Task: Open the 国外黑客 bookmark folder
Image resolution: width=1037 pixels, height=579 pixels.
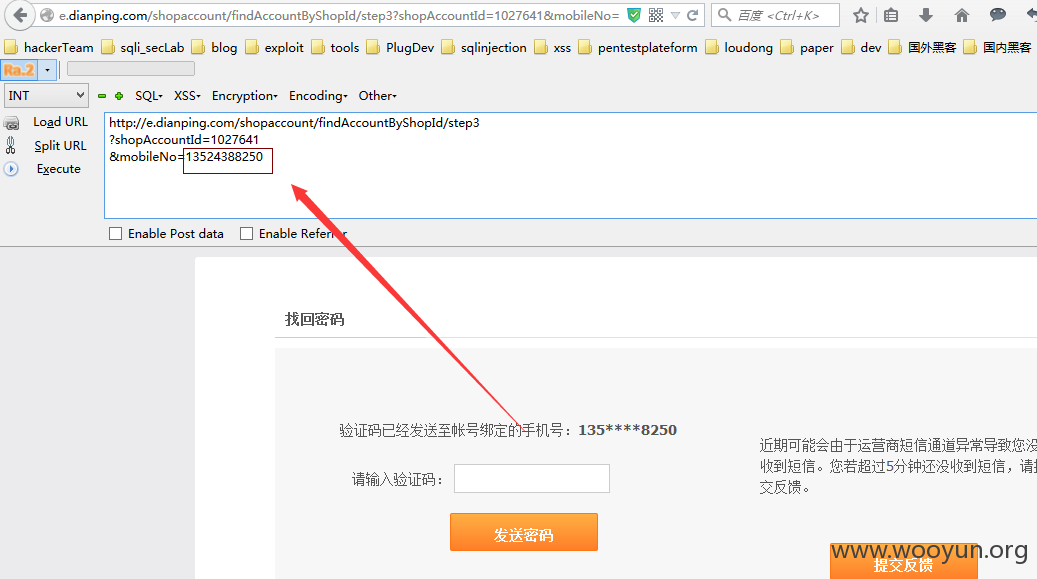Action: [x=923, y=48]
